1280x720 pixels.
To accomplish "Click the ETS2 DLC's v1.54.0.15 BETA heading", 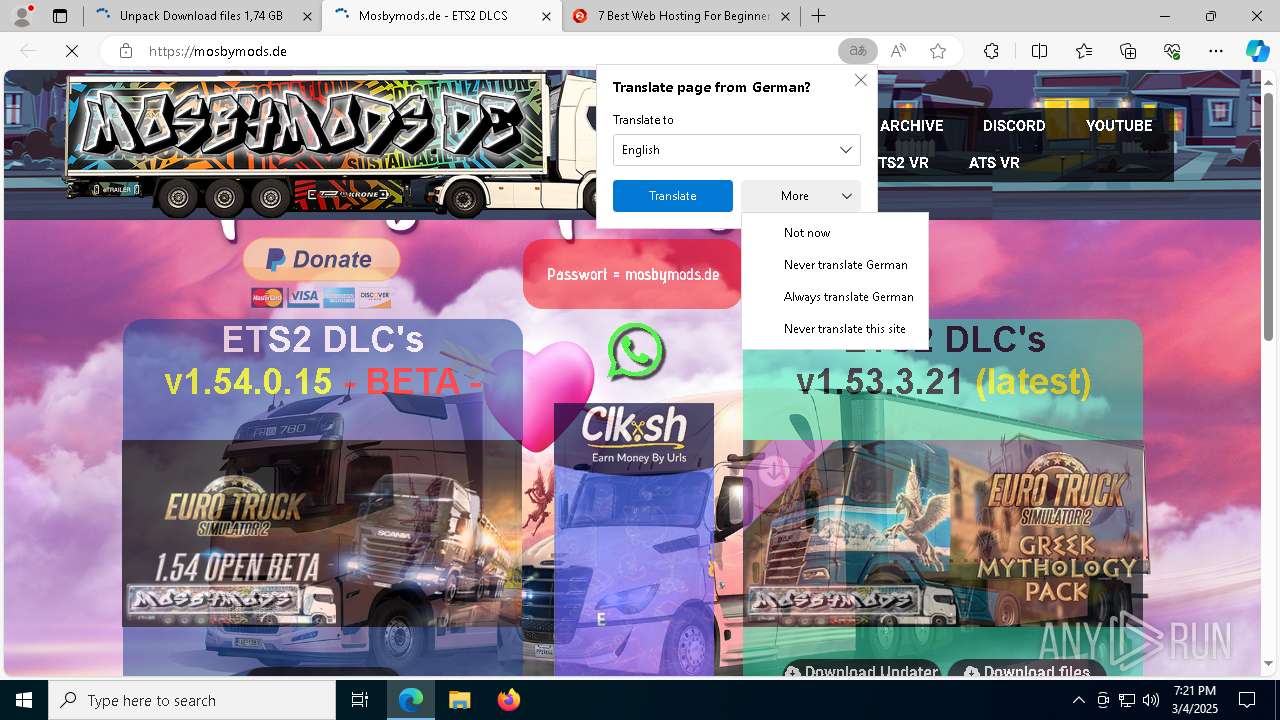I will coord(323,360).
